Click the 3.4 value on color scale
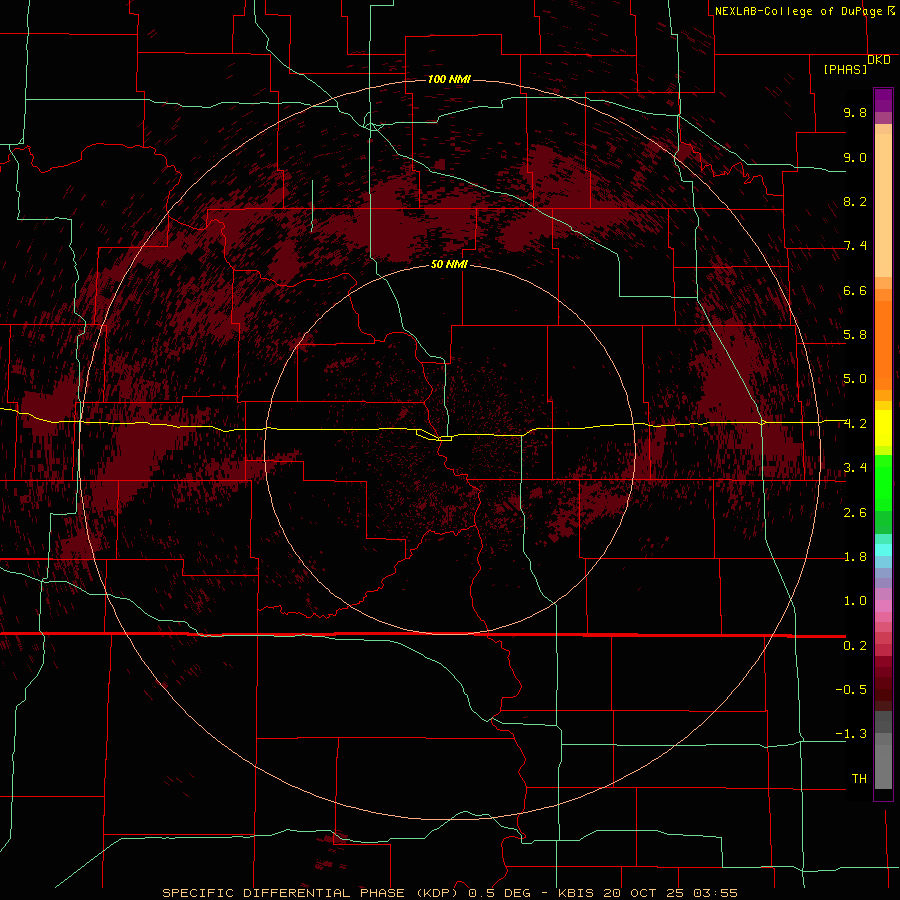 (x=855, y=468)
